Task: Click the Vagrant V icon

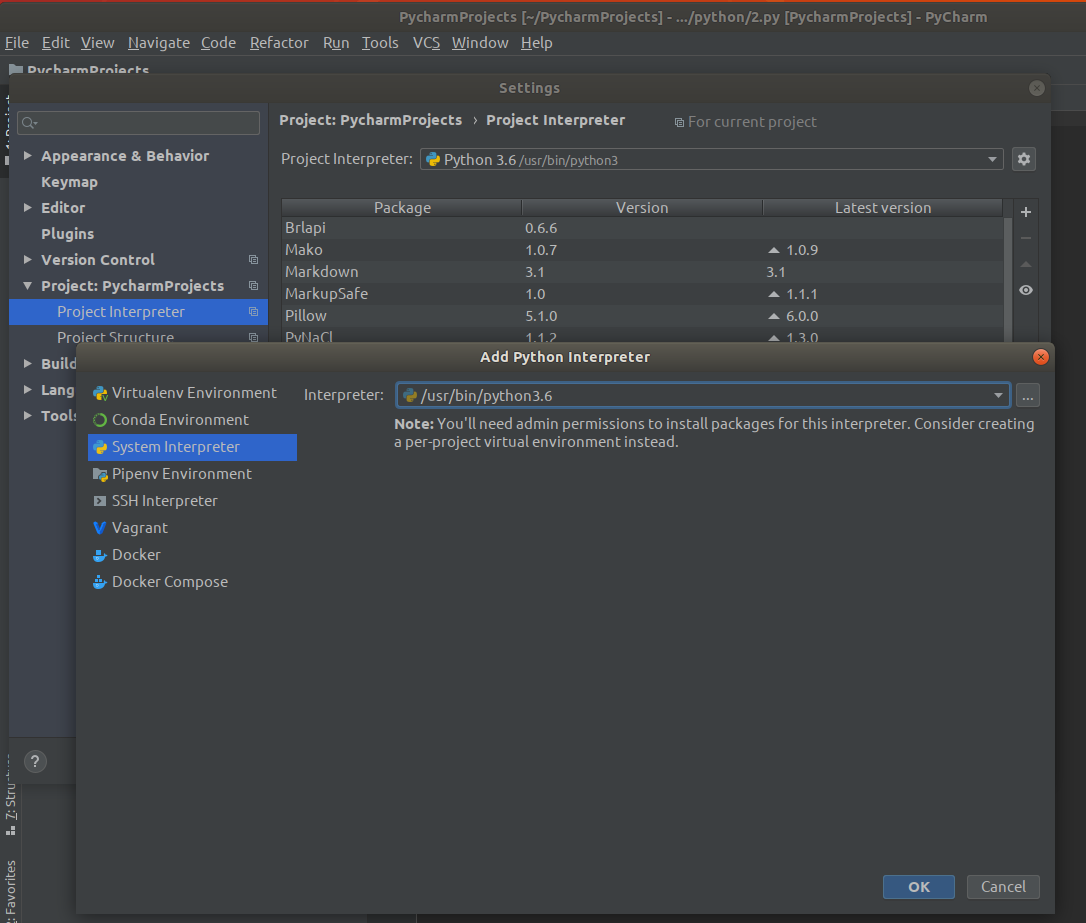Action: (100, 528)
